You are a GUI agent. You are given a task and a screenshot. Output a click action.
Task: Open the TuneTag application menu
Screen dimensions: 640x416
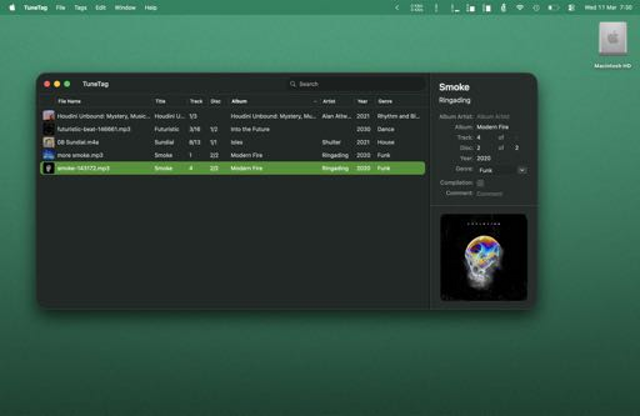[x=36, y=7]
